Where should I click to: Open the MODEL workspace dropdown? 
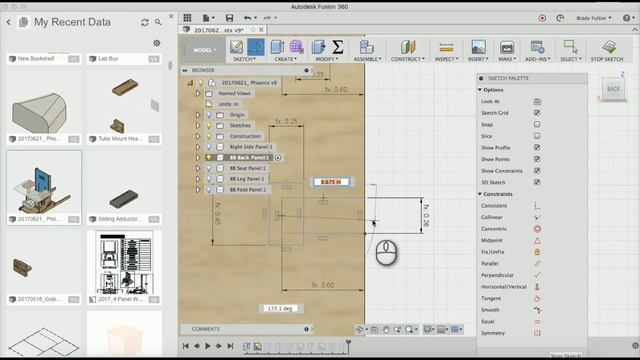[204, 50]
